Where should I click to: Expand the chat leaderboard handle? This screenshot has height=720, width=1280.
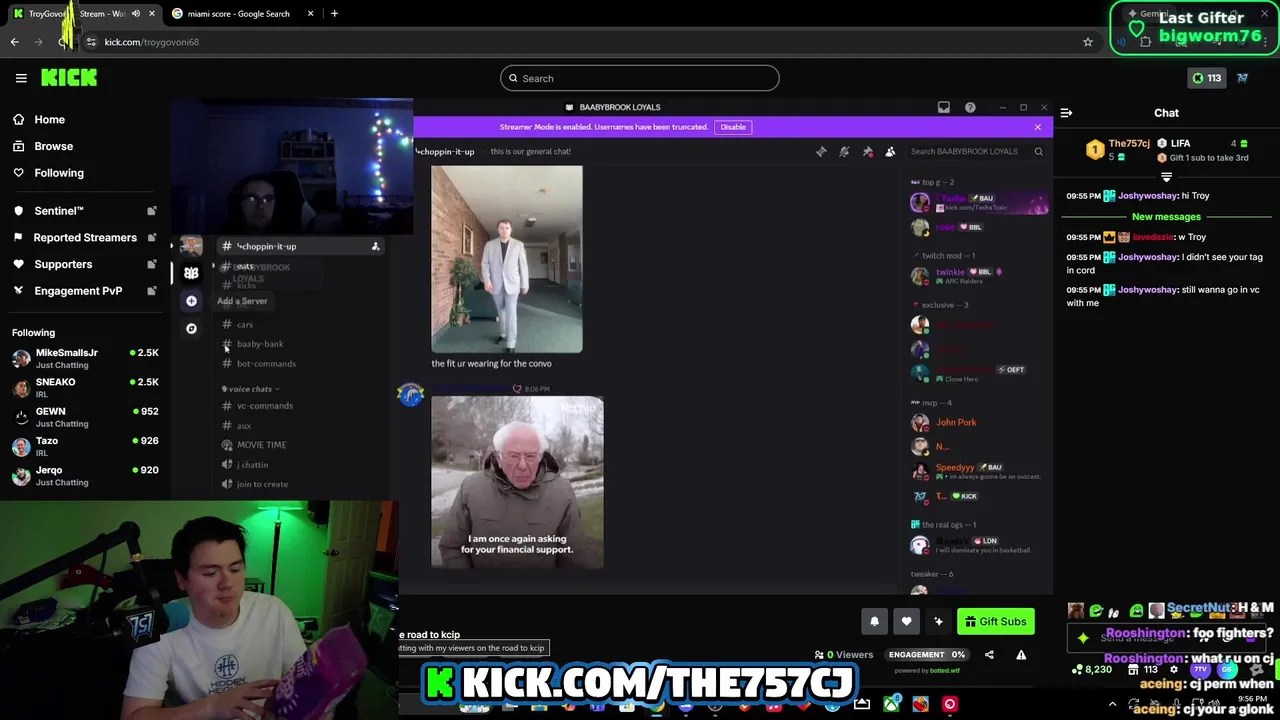click(x=1166, y=177)
